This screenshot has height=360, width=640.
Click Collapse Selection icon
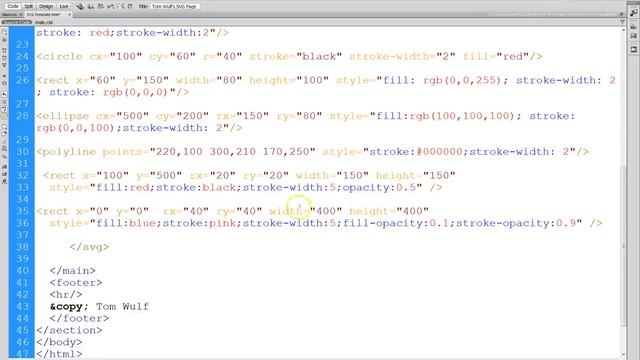point(4,58)
